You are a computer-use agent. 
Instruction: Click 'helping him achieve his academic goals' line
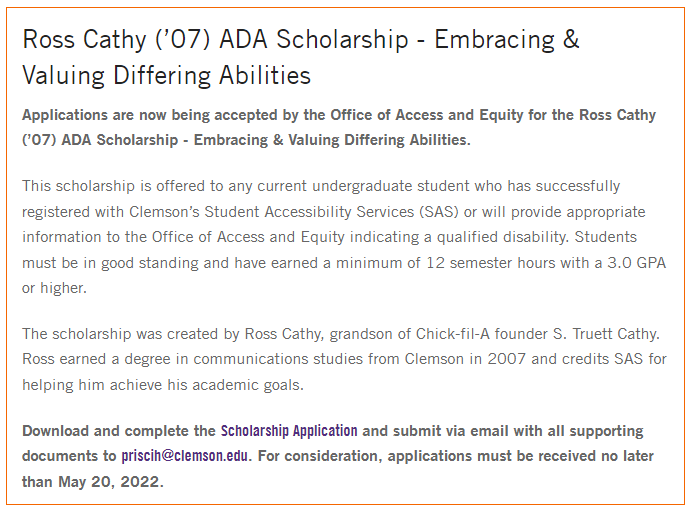163,385
